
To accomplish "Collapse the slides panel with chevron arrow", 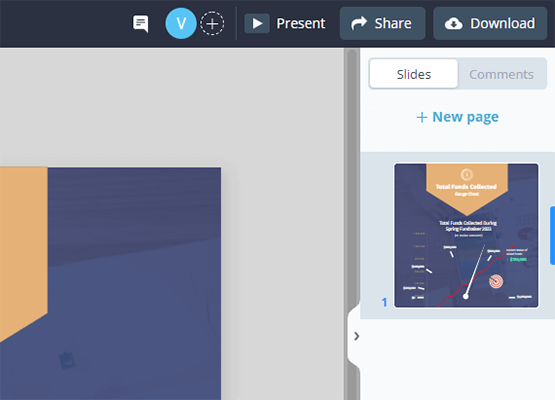I will [x=356, y=336].
